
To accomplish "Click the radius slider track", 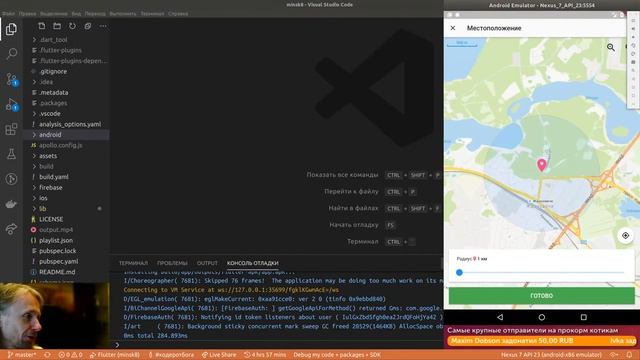I will (x=542, y=272).
